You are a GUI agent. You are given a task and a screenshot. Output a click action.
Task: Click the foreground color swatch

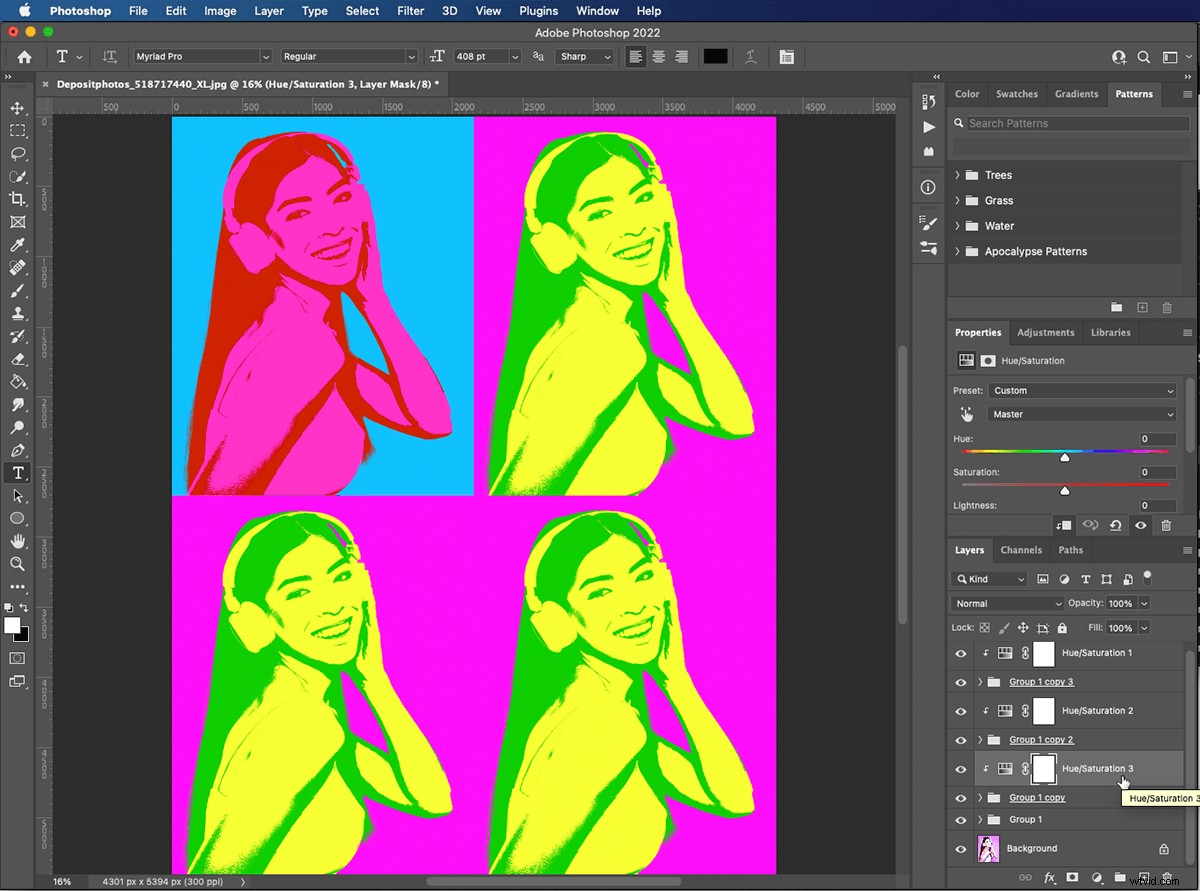[10, 624]
